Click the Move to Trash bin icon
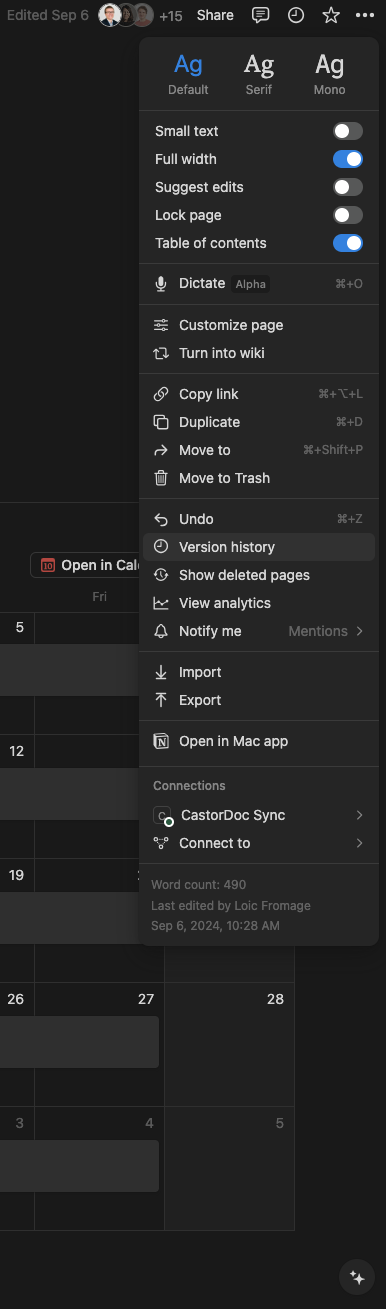The width and height of the screenshot is (386, 1309). tap(161, 478)
